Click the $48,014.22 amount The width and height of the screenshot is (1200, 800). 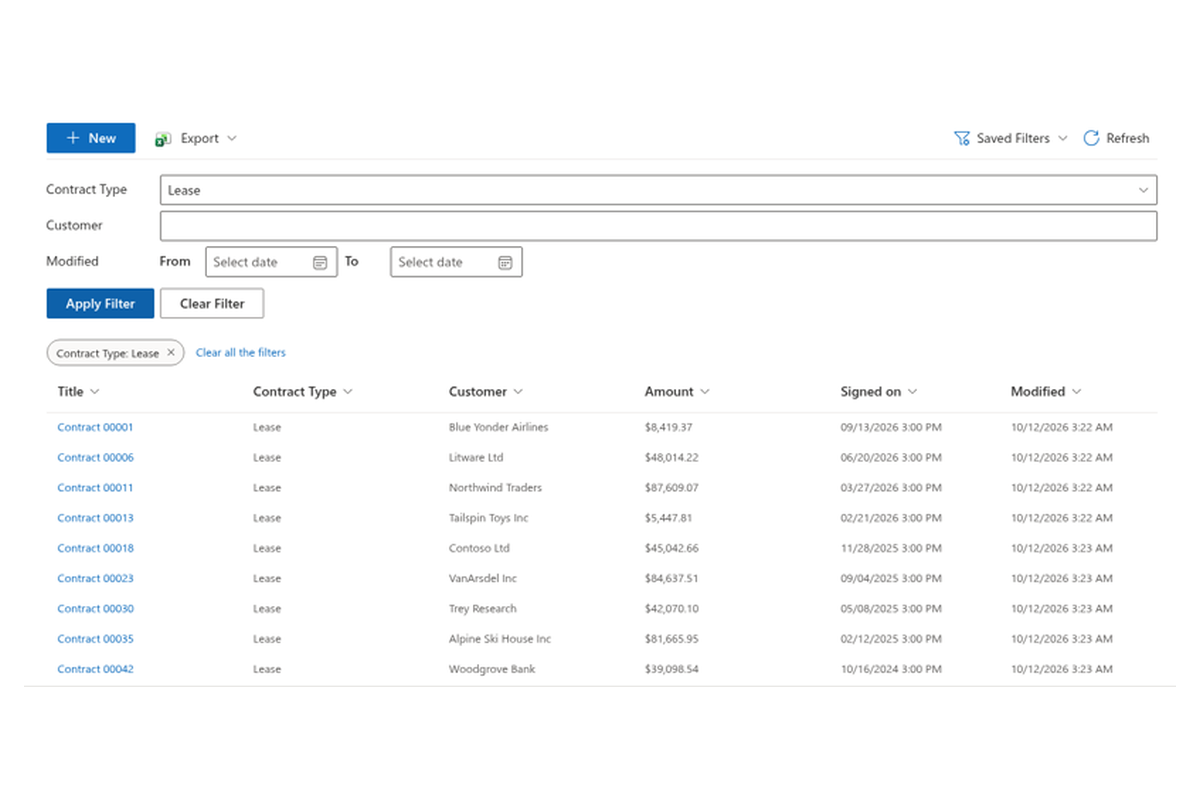tap(672, 458)
